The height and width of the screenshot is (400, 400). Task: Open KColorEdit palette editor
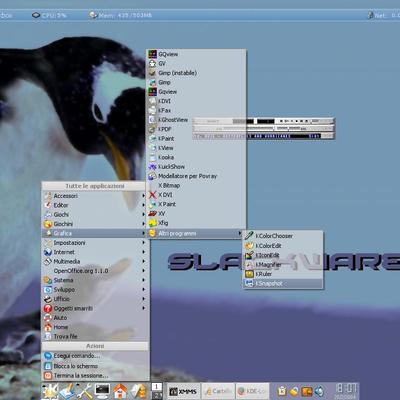pyautogui.click(x=283, y=246)
